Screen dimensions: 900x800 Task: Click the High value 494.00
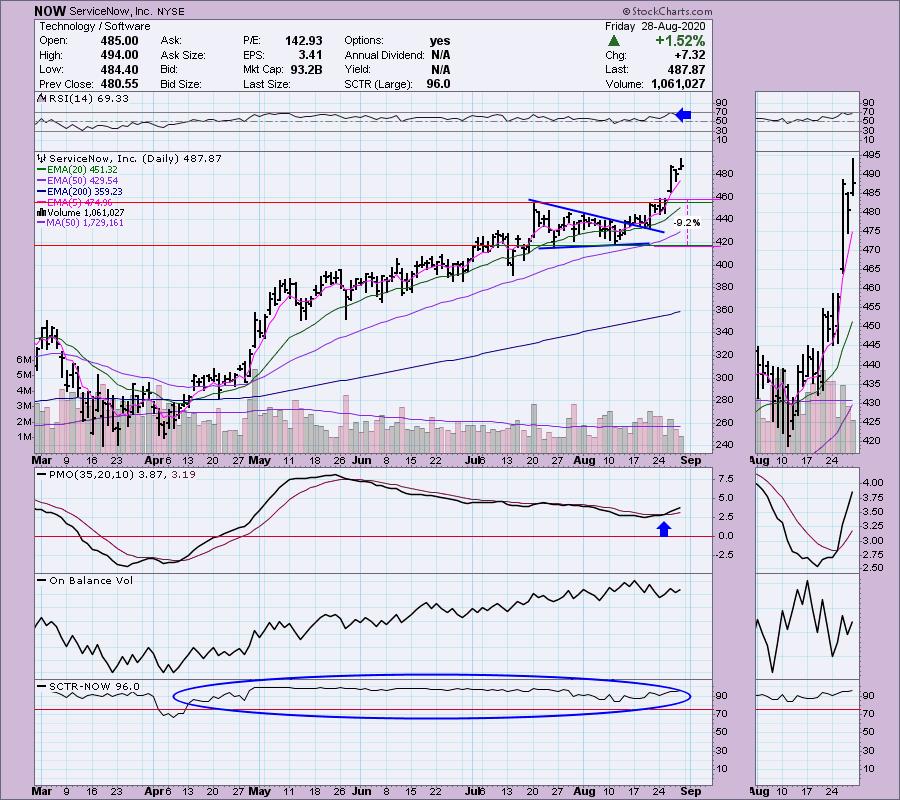pyautogui.click(x=119, y=55)
